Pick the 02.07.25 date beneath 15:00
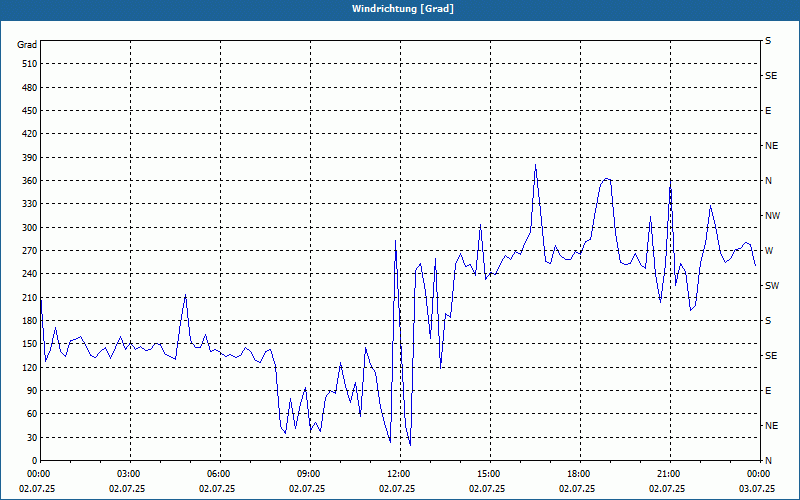 [487, 488]
